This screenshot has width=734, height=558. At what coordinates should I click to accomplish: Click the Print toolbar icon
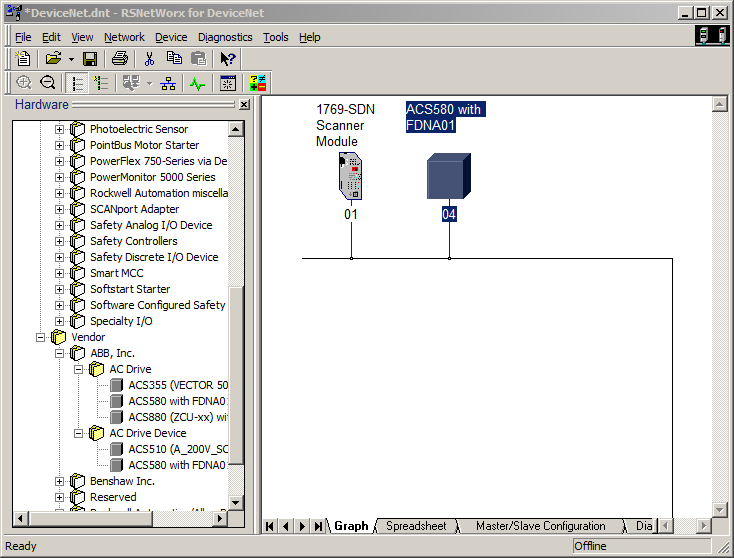[x=119, y=59]
